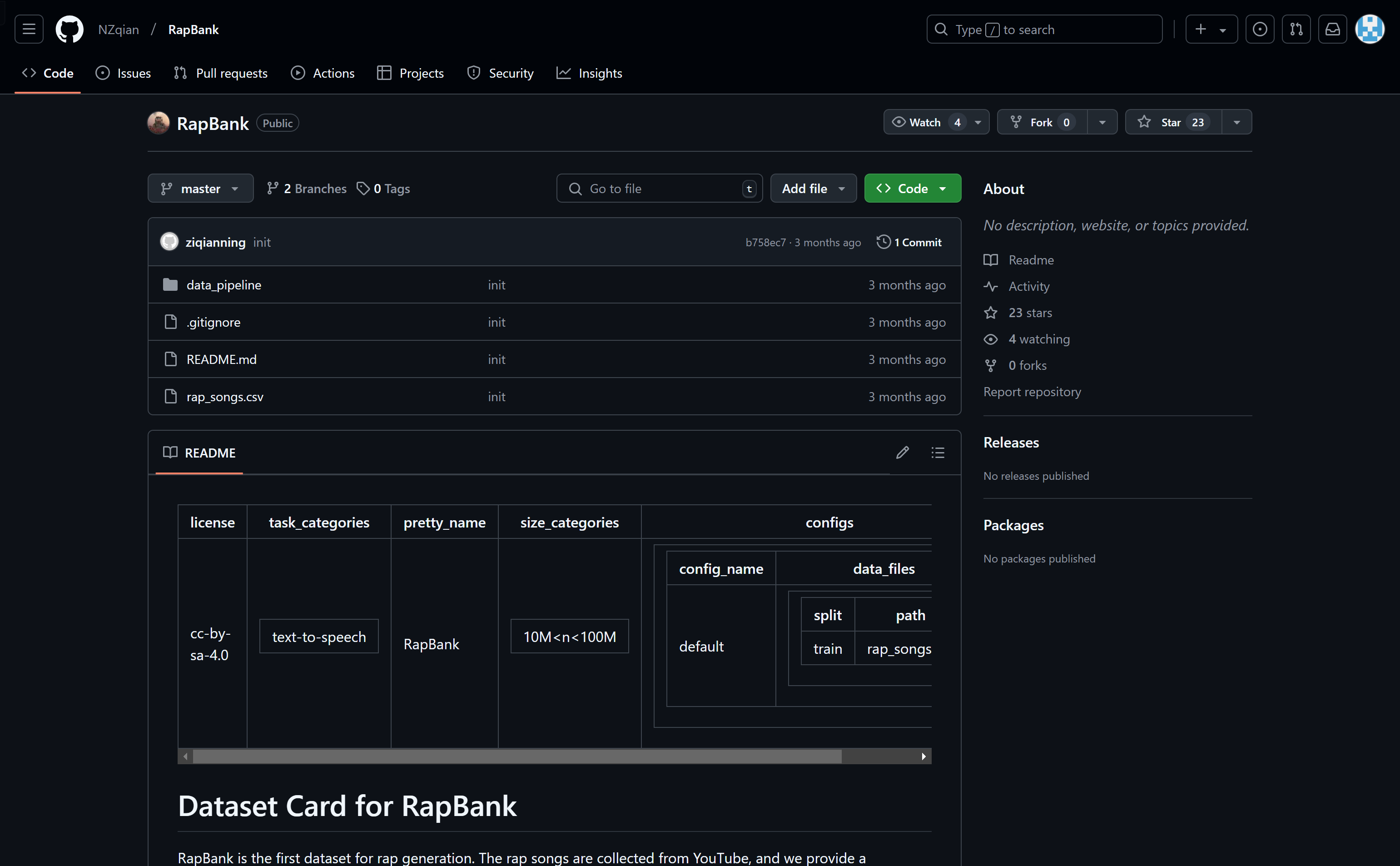
Task: Open the issues icon in header
Action: coord(1260,29)
